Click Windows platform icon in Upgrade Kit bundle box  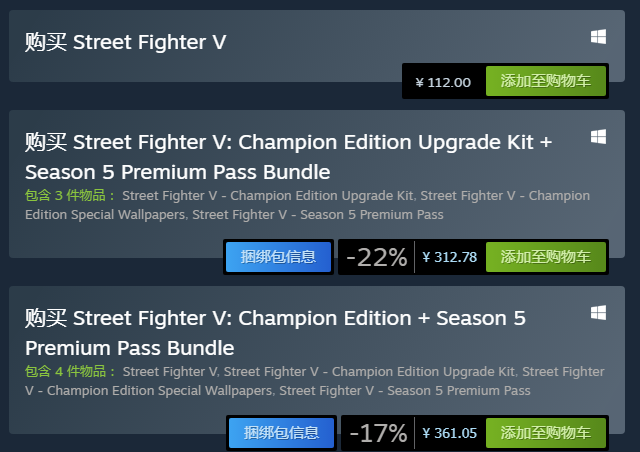[x=598, y=137]
